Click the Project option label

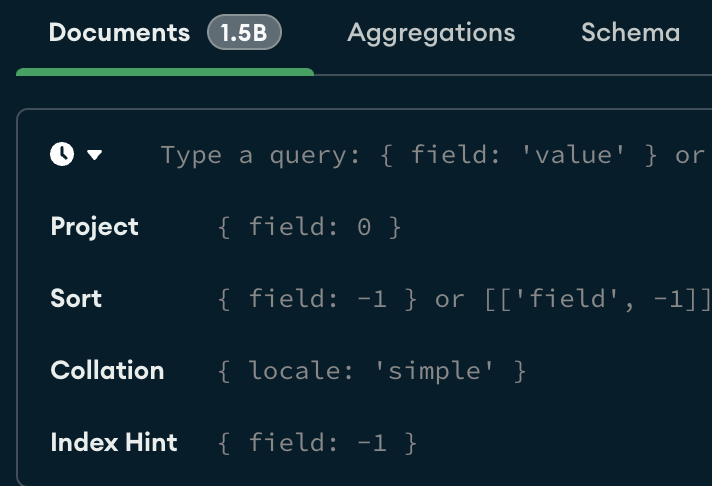click(95, 227)
